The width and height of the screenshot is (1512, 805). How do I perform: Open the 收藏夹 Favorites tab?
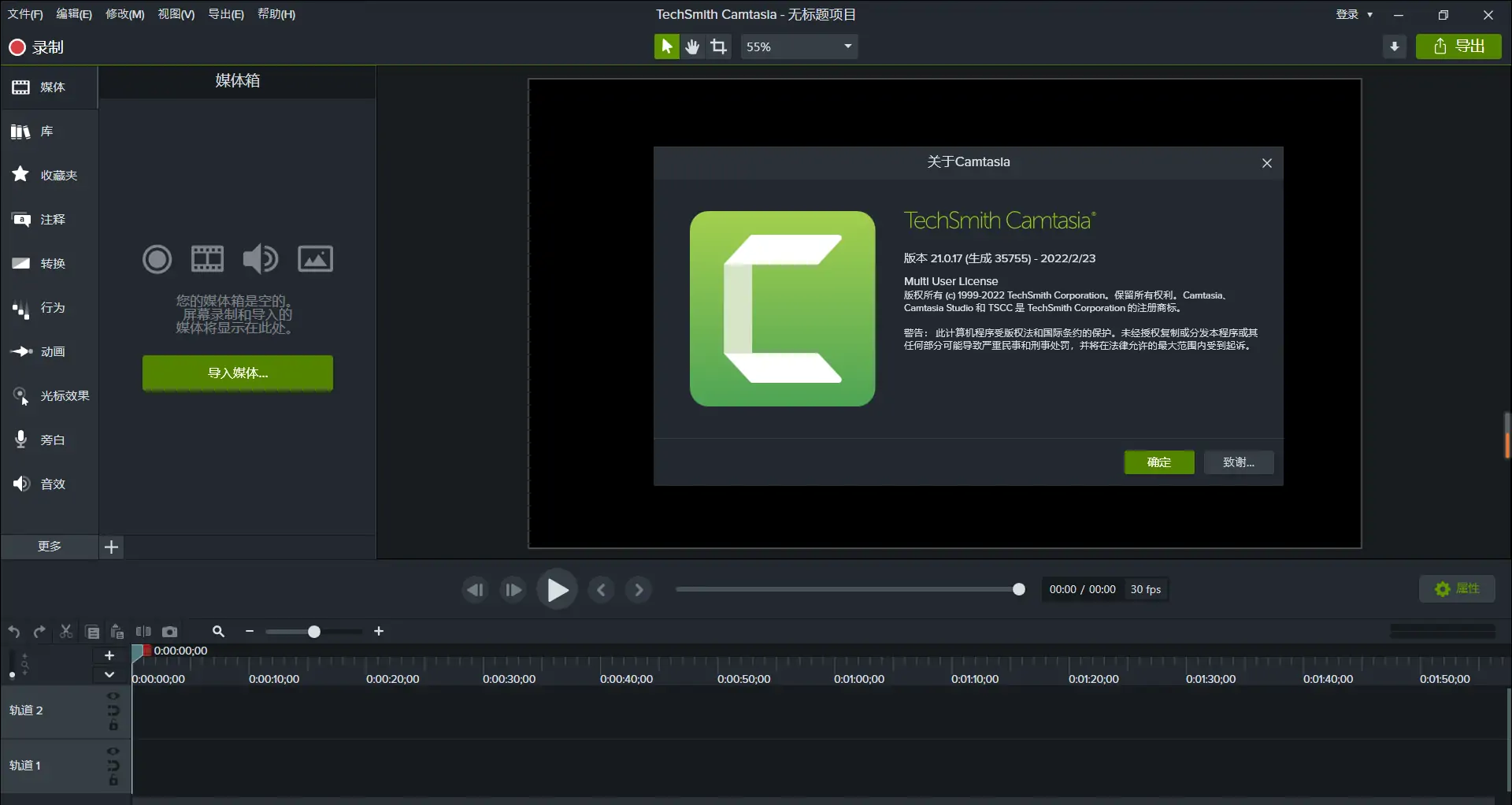click(x=49, y=175)
